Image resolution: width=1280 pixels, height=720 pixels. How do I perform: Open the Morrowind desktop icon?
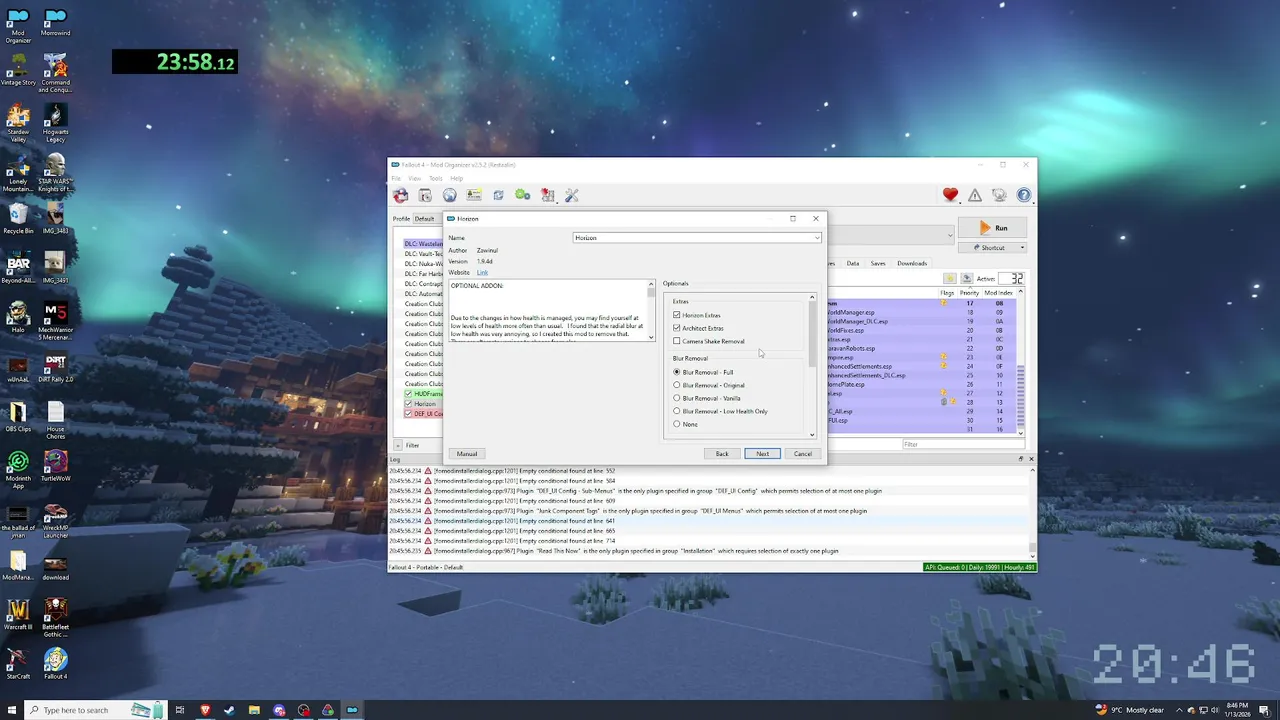[x=55, y=22]
